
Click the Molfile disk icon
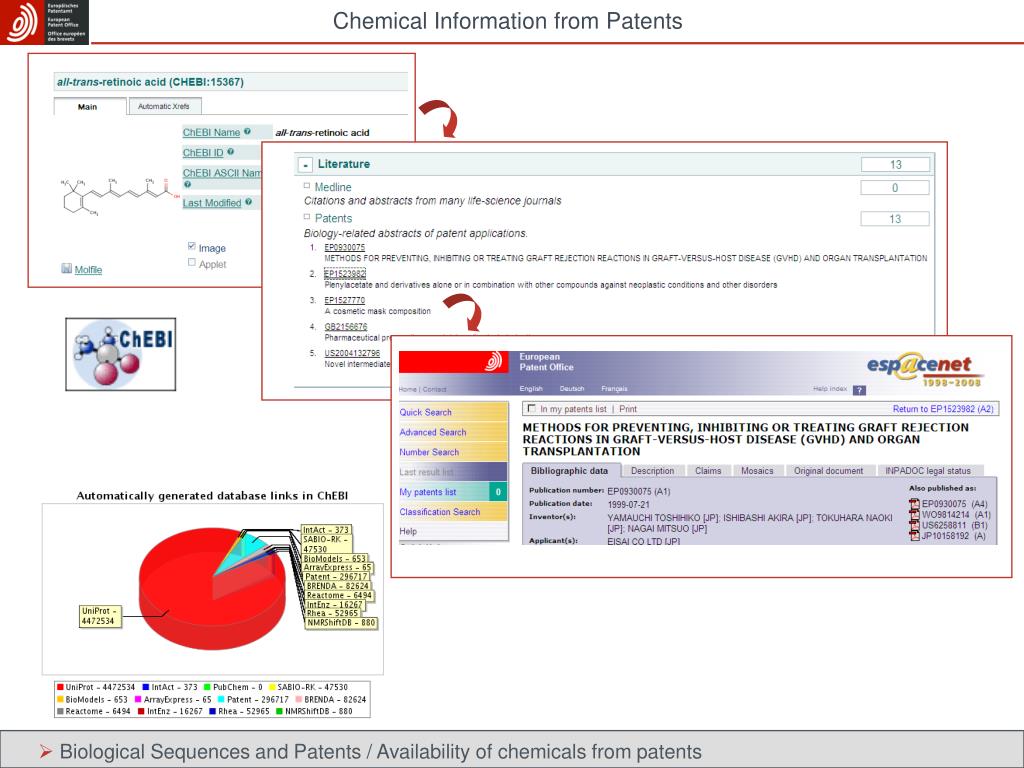pos(67,268)
